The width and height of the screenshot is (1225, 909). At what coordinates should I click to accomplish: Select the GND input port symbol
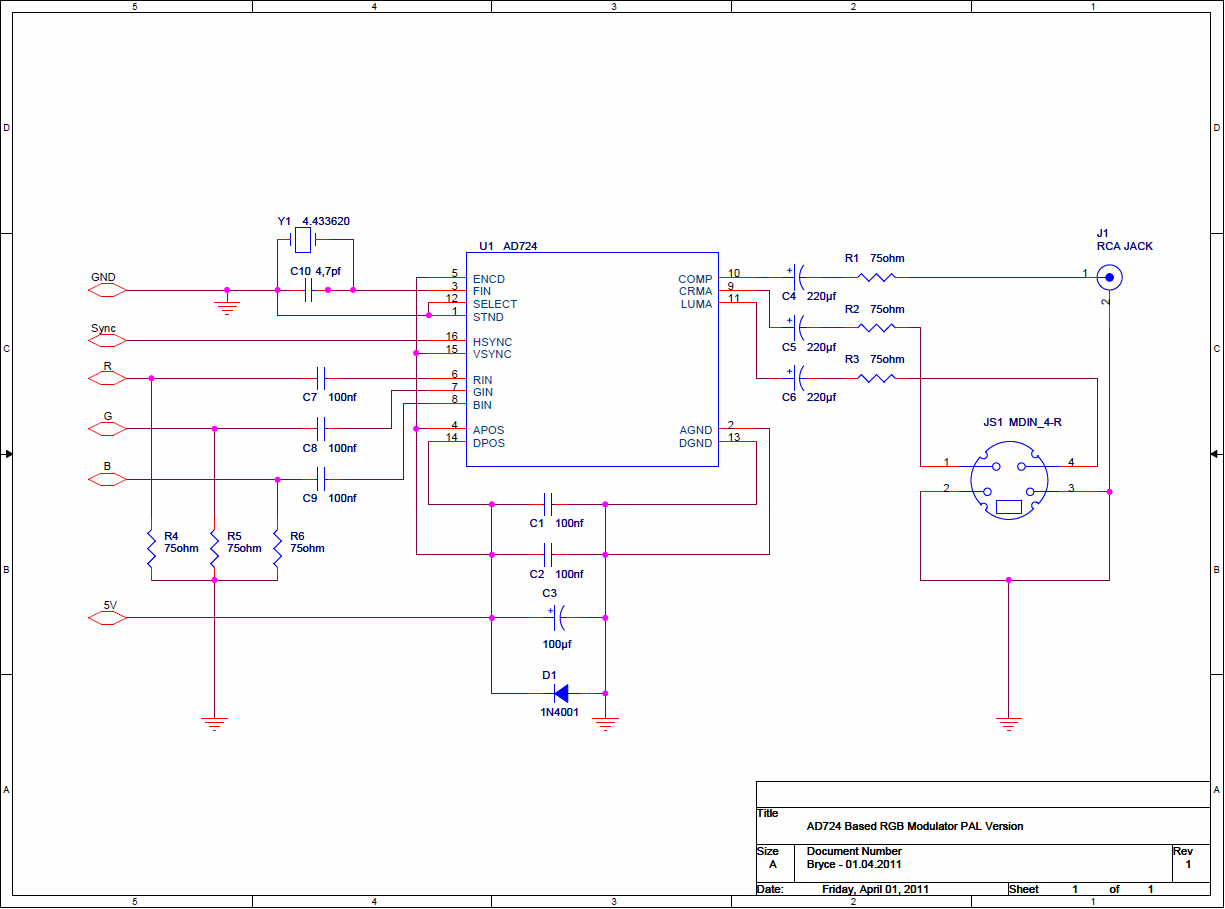pos(107,290)
